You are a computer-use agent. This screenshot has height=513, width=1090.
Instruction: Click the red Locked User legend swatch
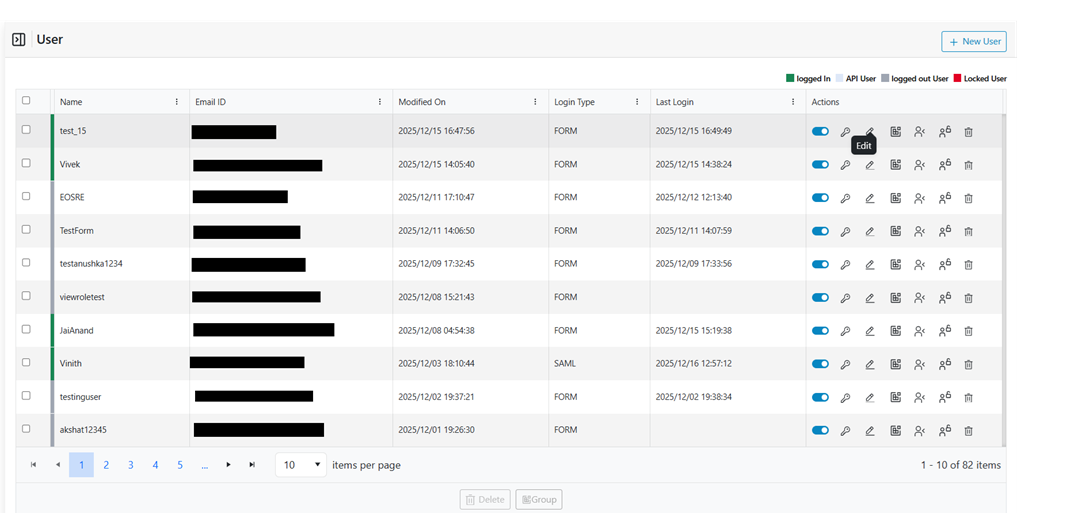(957, 78)
